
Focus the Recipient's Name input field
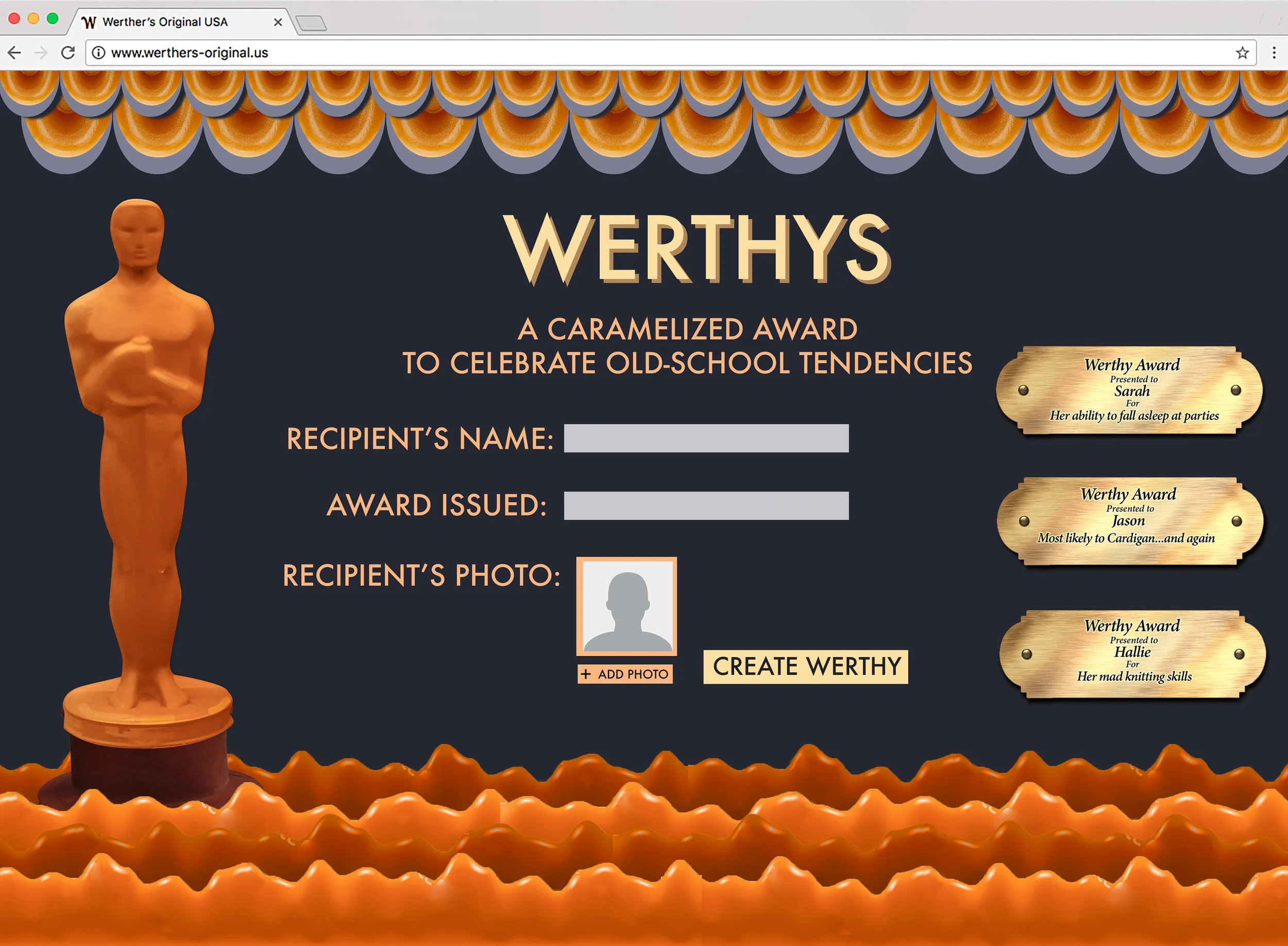coord(706,438)
